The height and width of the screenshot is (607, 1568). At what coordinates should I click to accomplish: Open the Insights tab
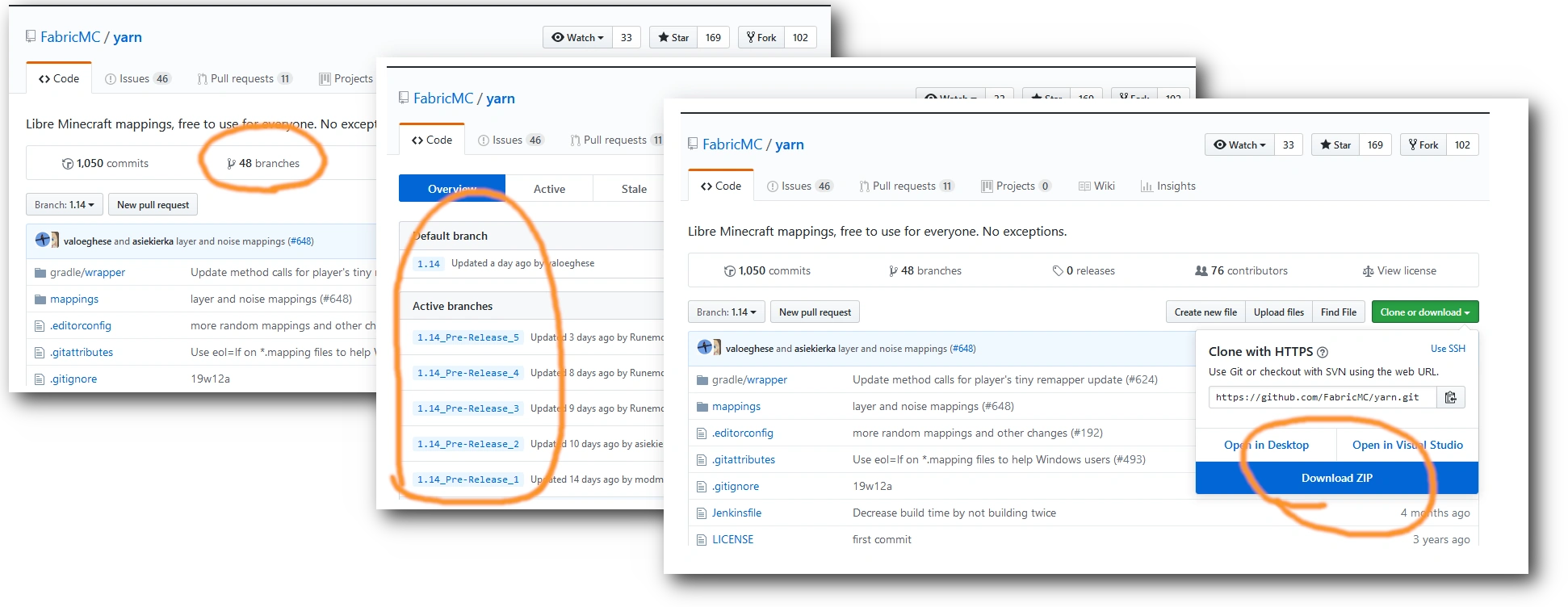click(x=1168, y=186)
